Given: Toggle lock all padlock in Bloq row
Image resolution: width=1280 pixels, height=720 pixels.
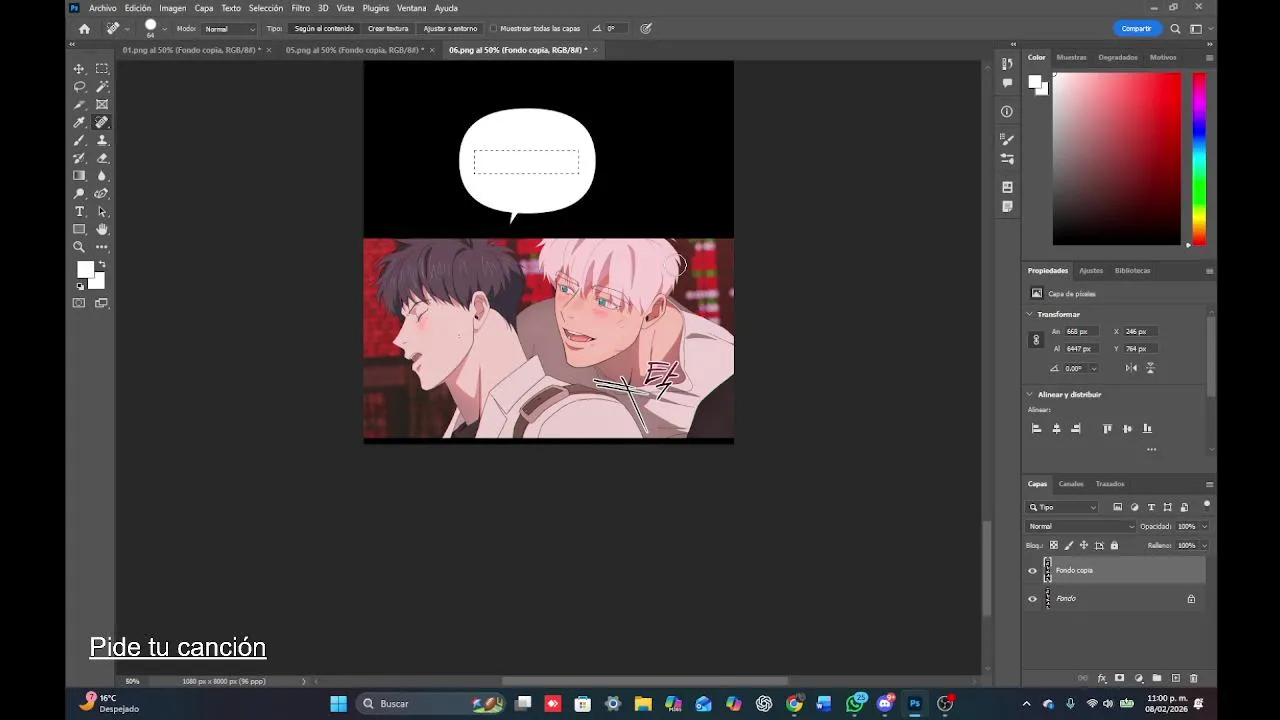Looking at the screenshot, I should pos(1114,546).
